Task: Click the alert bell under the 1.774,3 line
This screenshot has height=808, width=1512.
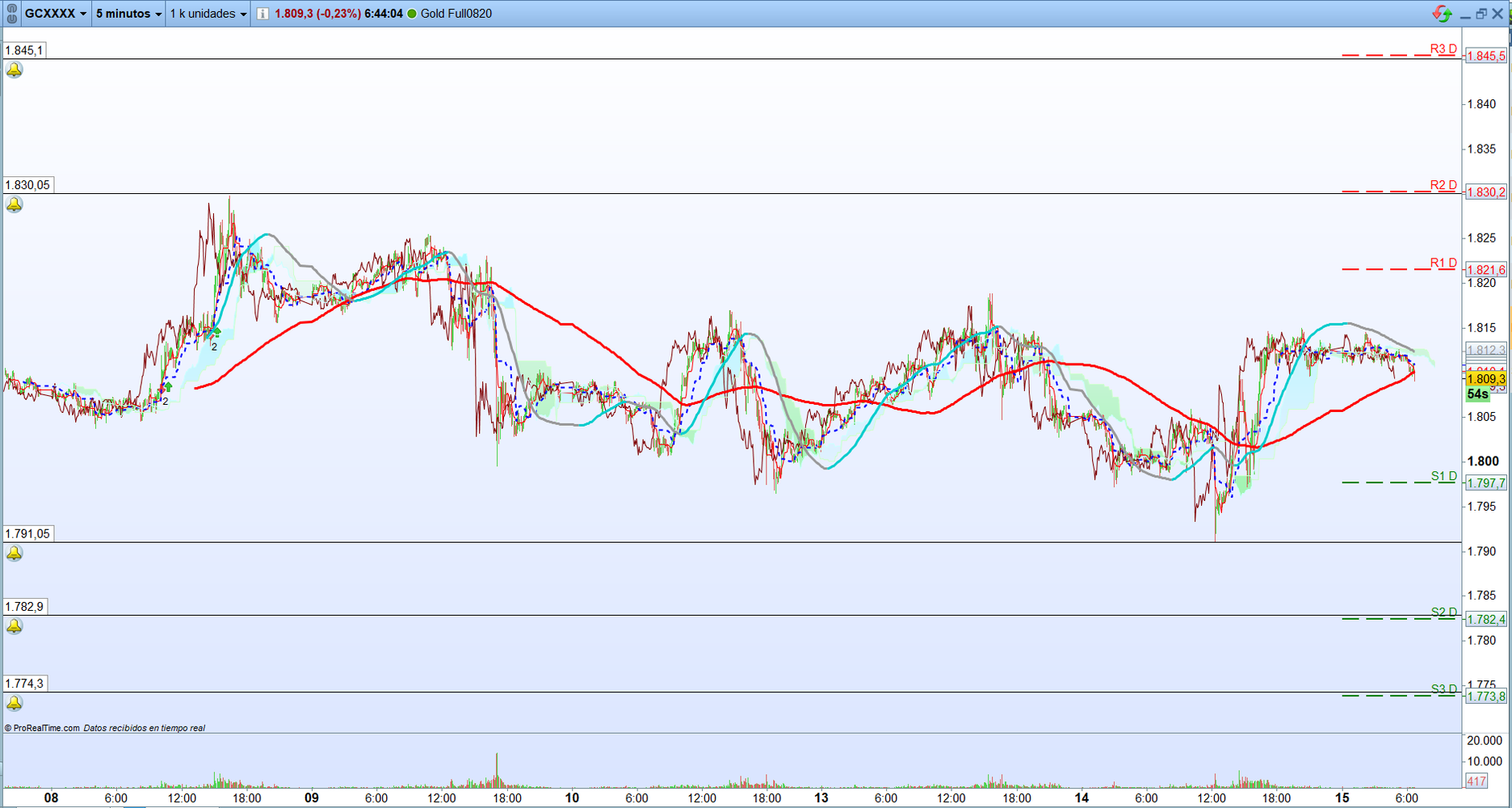Action: pyautogui.click(x=15, y=703)
